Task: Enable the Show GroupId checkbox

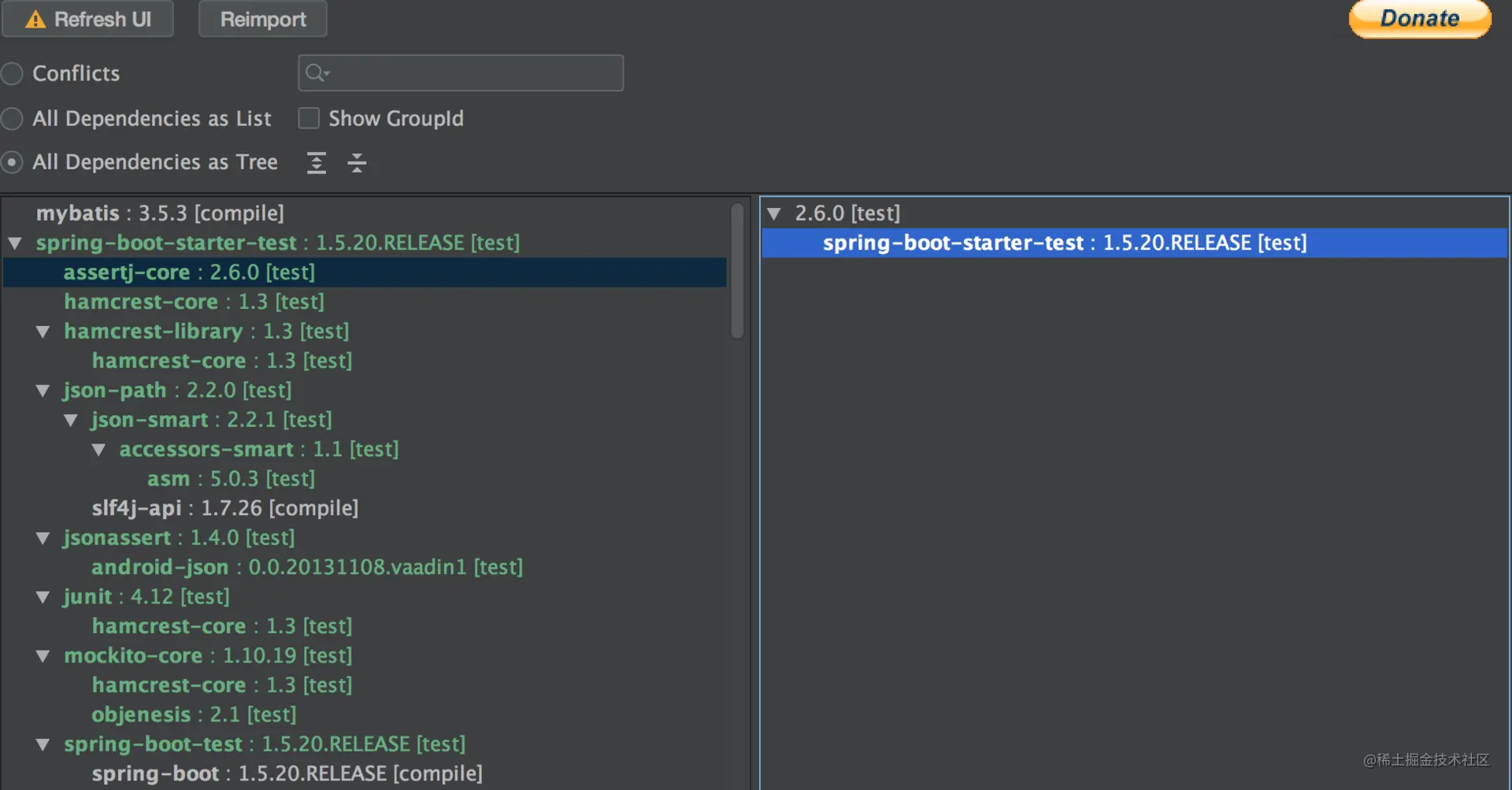Action: click(309, 118)
